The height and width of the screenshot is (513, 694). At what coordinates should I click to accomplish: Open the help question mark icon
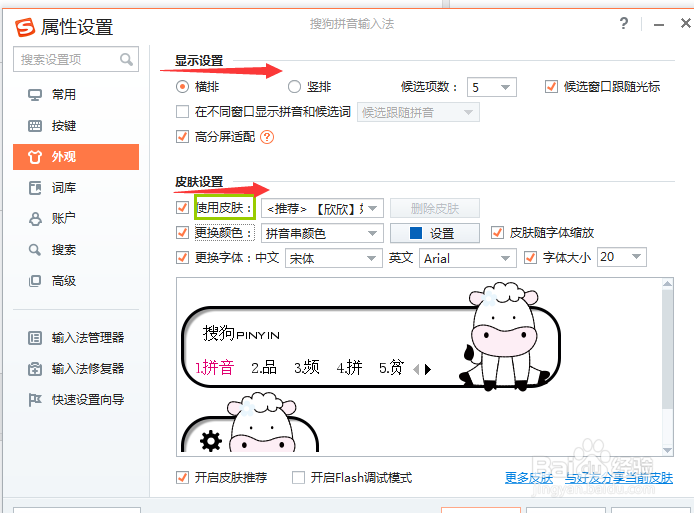pos(624,23)
